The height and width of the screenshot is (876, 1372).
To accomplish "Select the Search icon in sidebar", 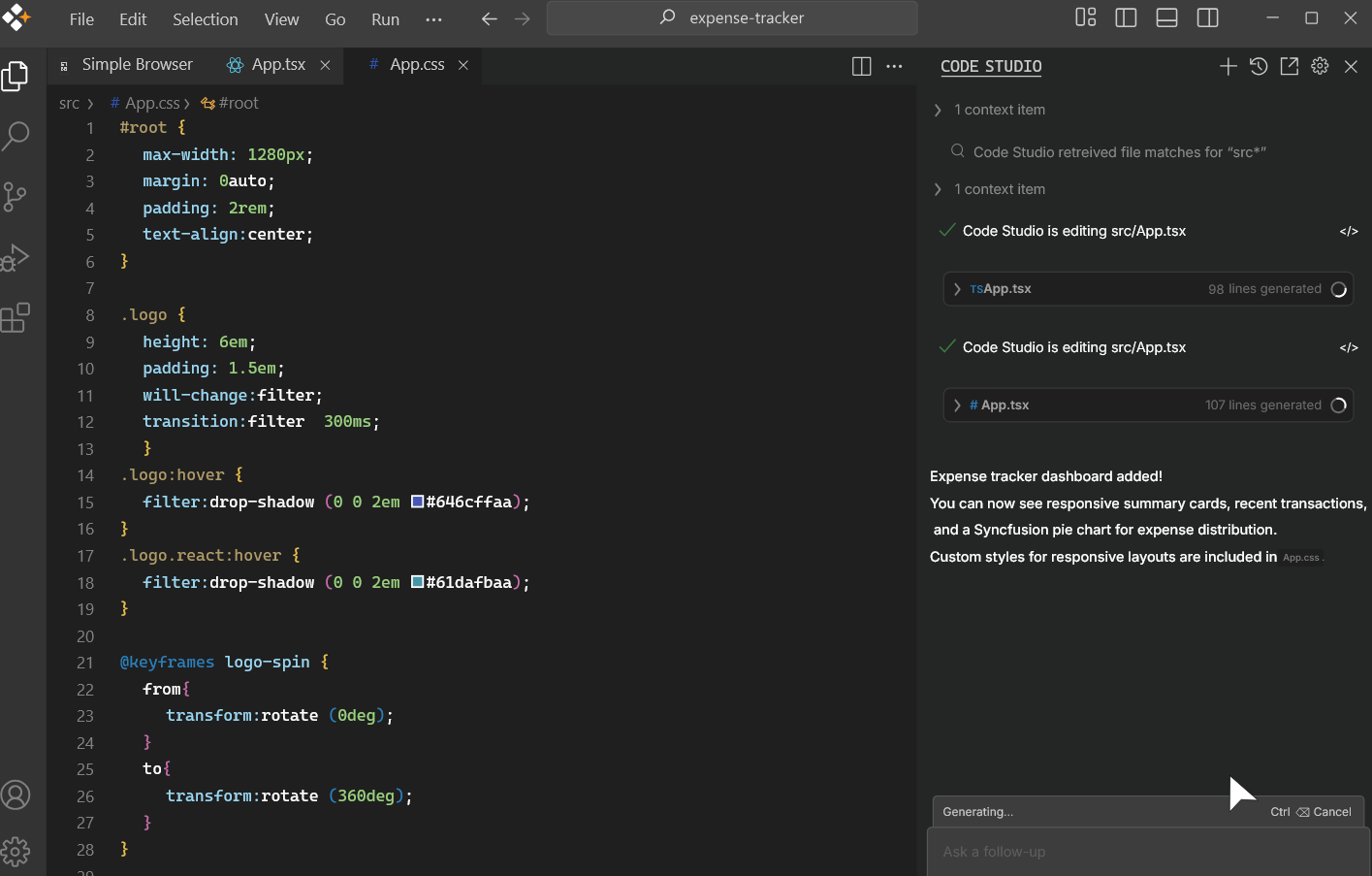I will (16, 136).
